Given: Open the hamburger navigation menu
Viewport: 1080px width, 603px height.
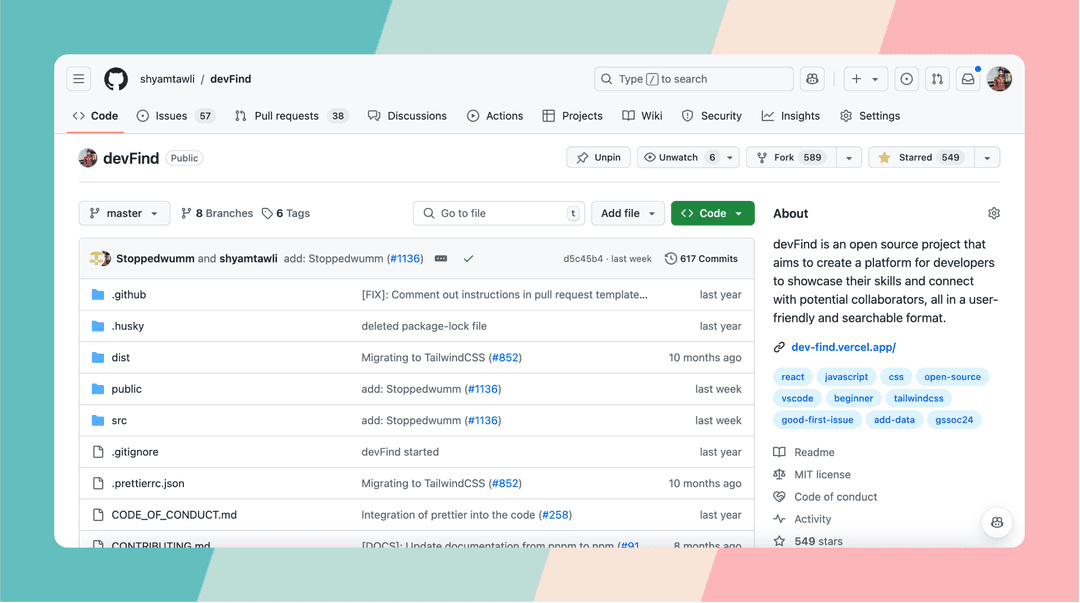Looking at the screenshot, I should coord(79,79).
